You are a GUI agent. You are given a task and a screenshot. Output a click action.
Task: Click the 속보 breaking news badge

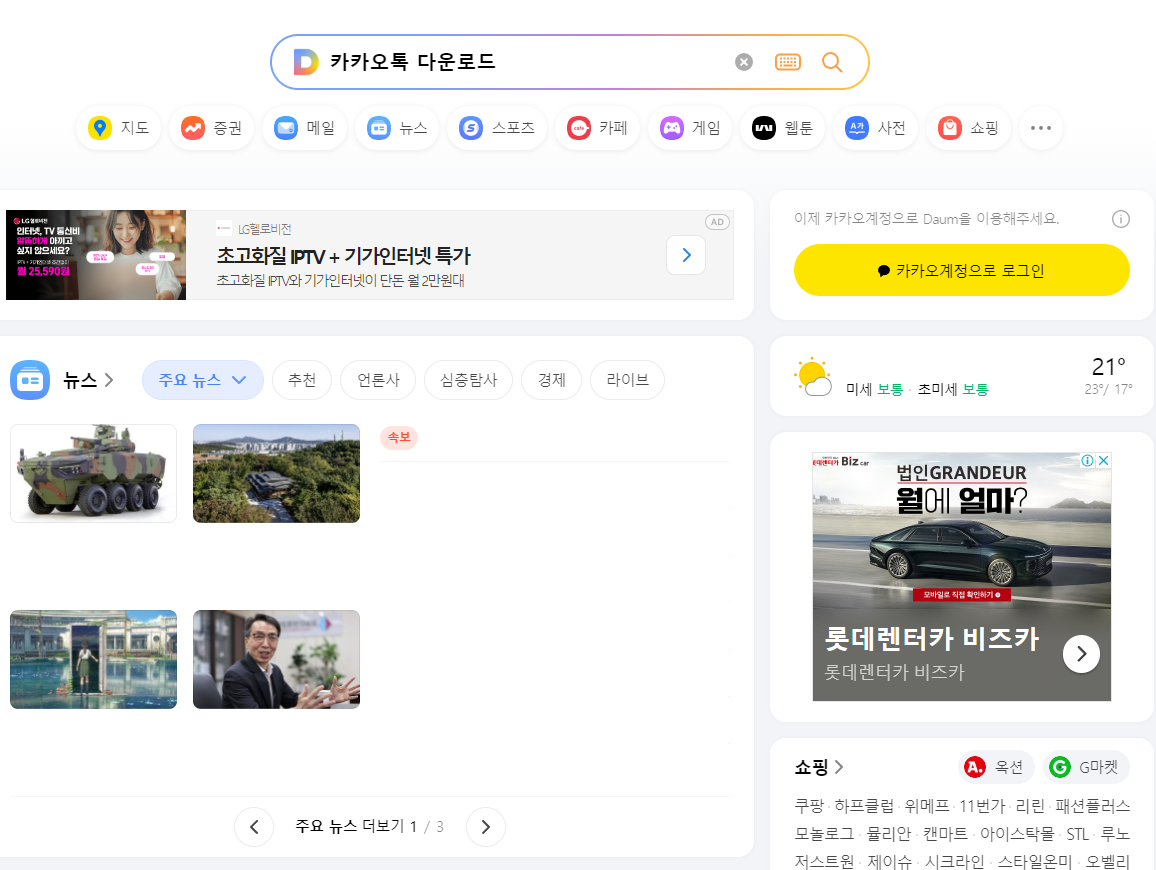(x=399, y=437)
